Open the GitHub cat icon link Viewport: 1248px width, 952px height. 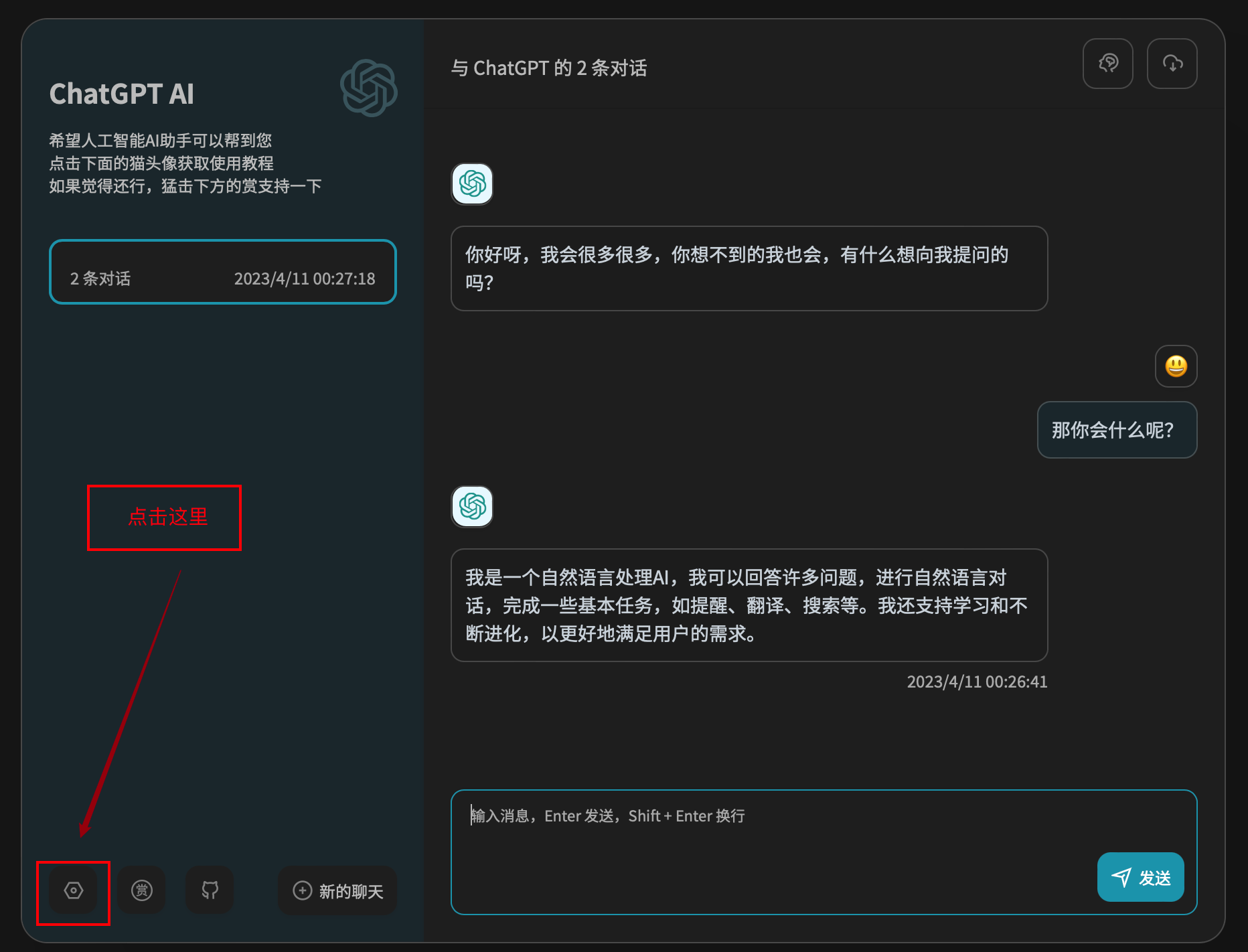click(x=210, y=890)
